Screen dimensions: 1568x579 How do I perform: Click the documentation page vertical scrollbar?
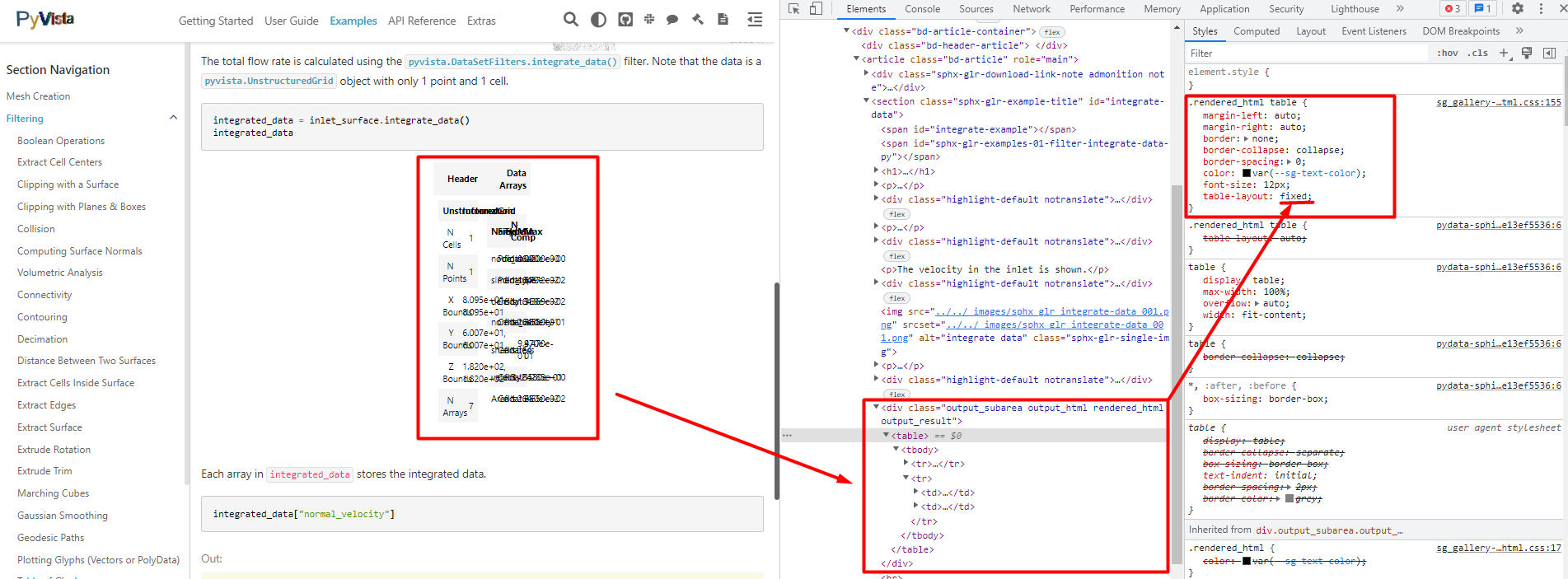(776, 391)
